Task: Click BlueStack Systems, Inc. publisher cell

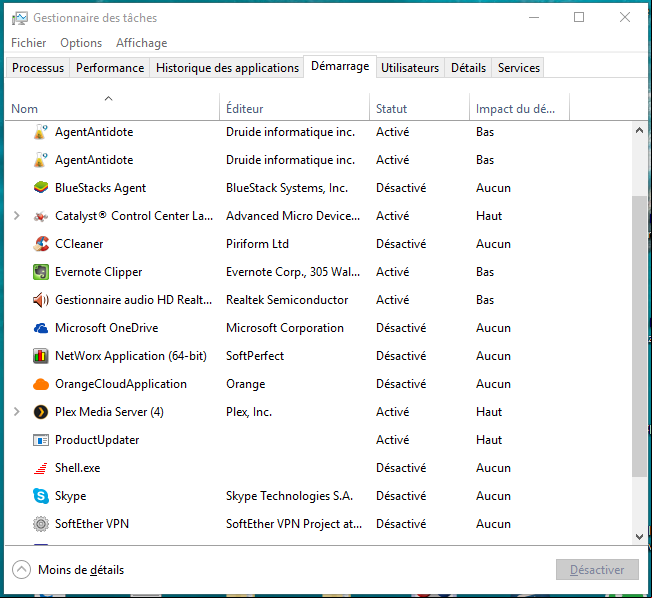Action: pos(287,188)
